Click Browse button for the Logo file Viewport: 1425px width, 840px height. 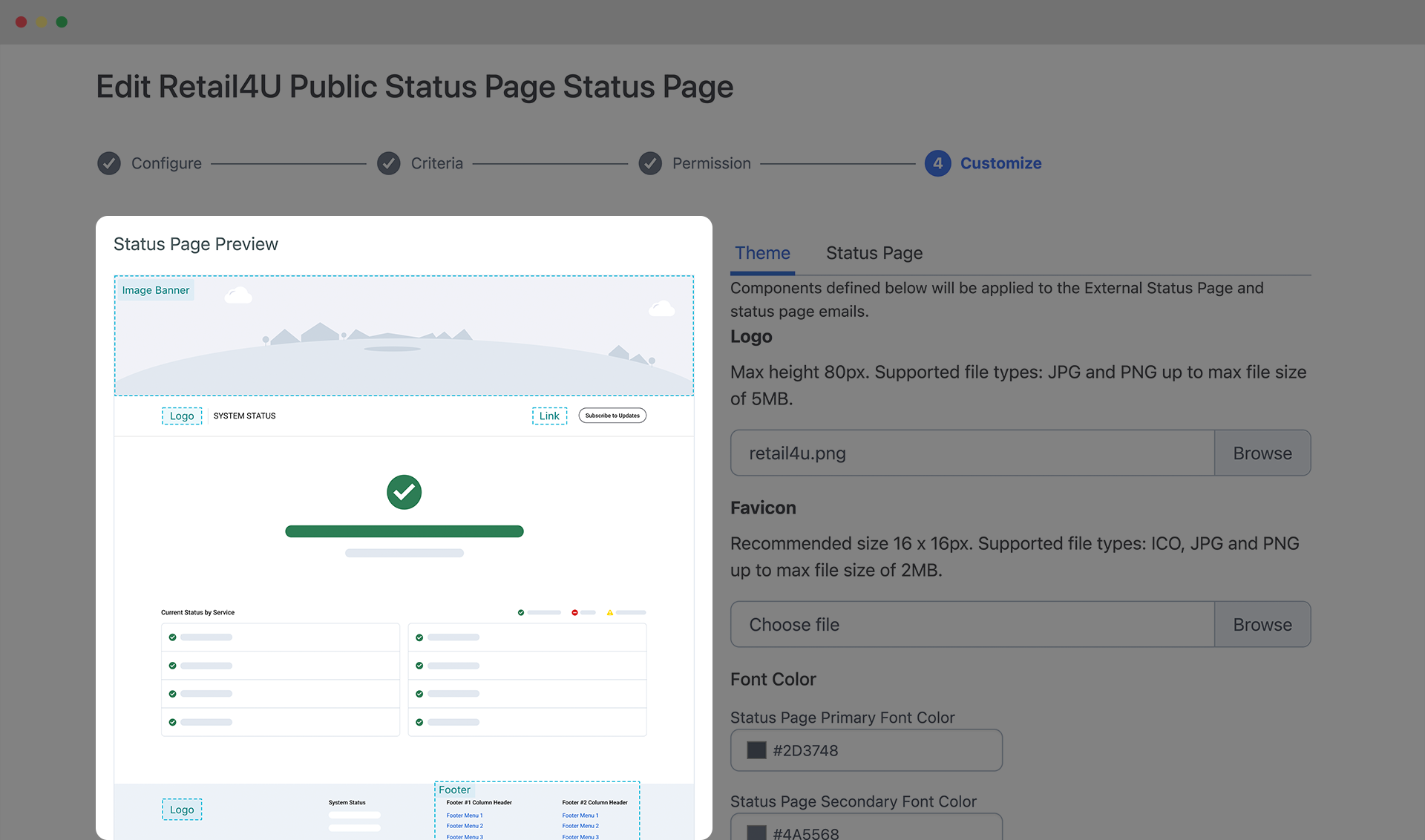pos(1262,453)
